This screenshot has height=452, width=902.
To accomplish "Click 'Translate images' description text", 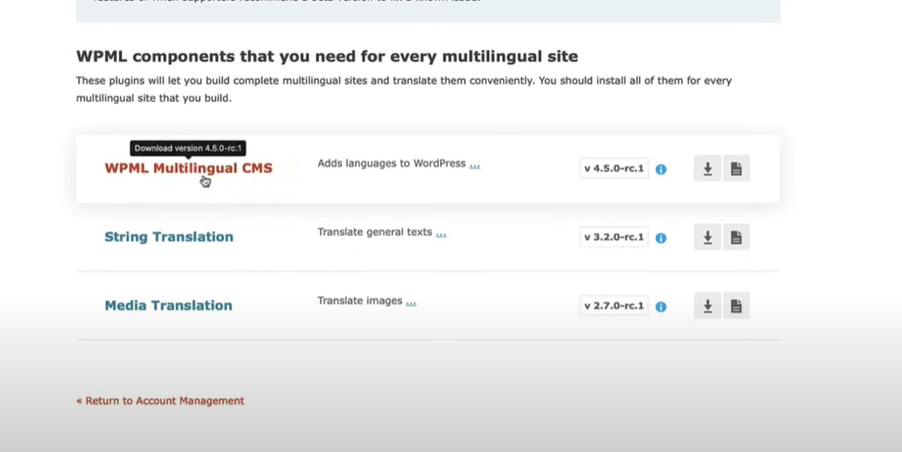I will pos(360,301).
